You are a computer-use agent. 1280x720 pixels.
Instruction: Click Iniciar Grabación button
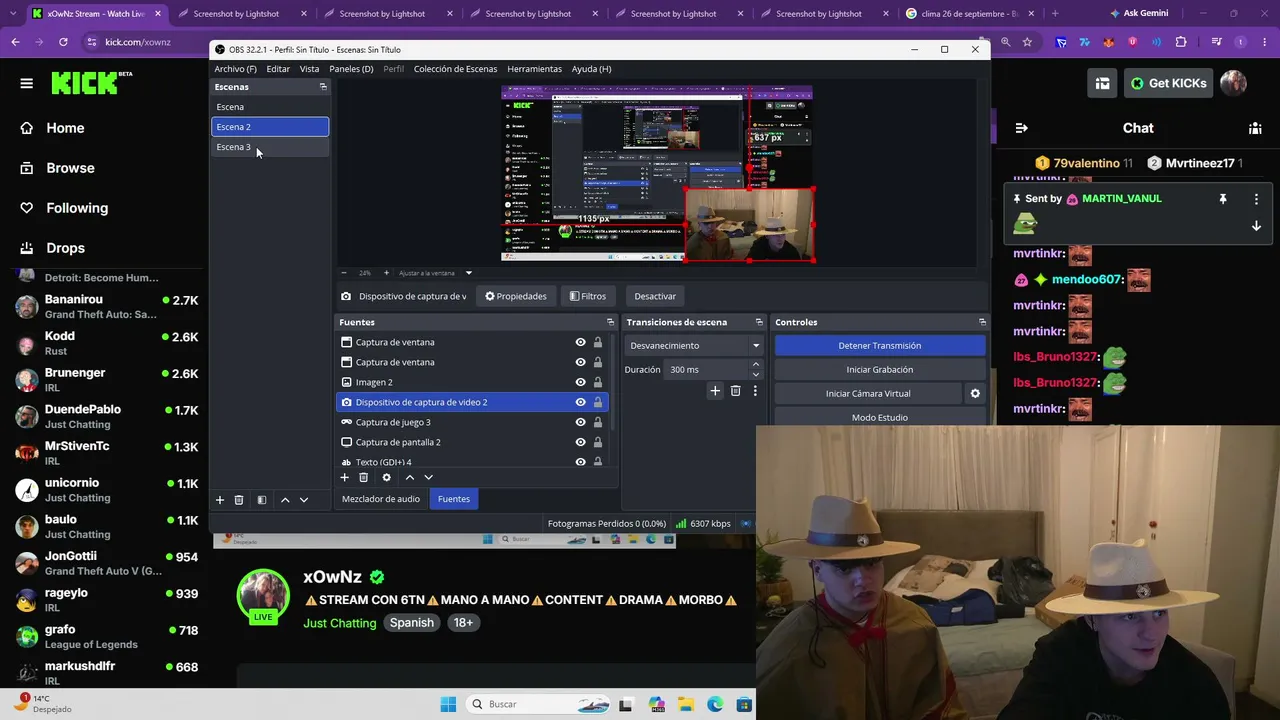pos(880,370)
